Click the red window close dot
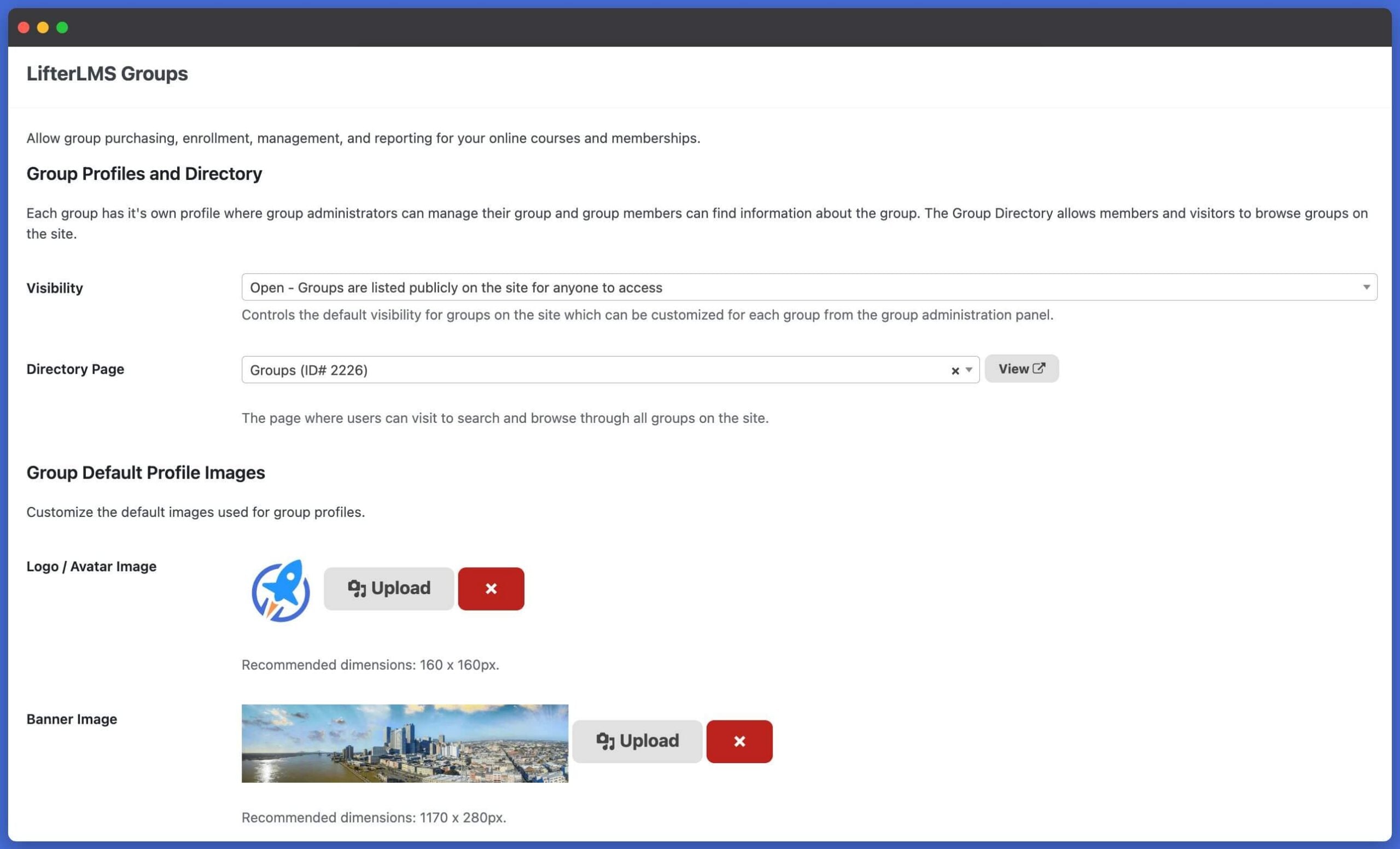1400x849 pixels. pos(24,27)
